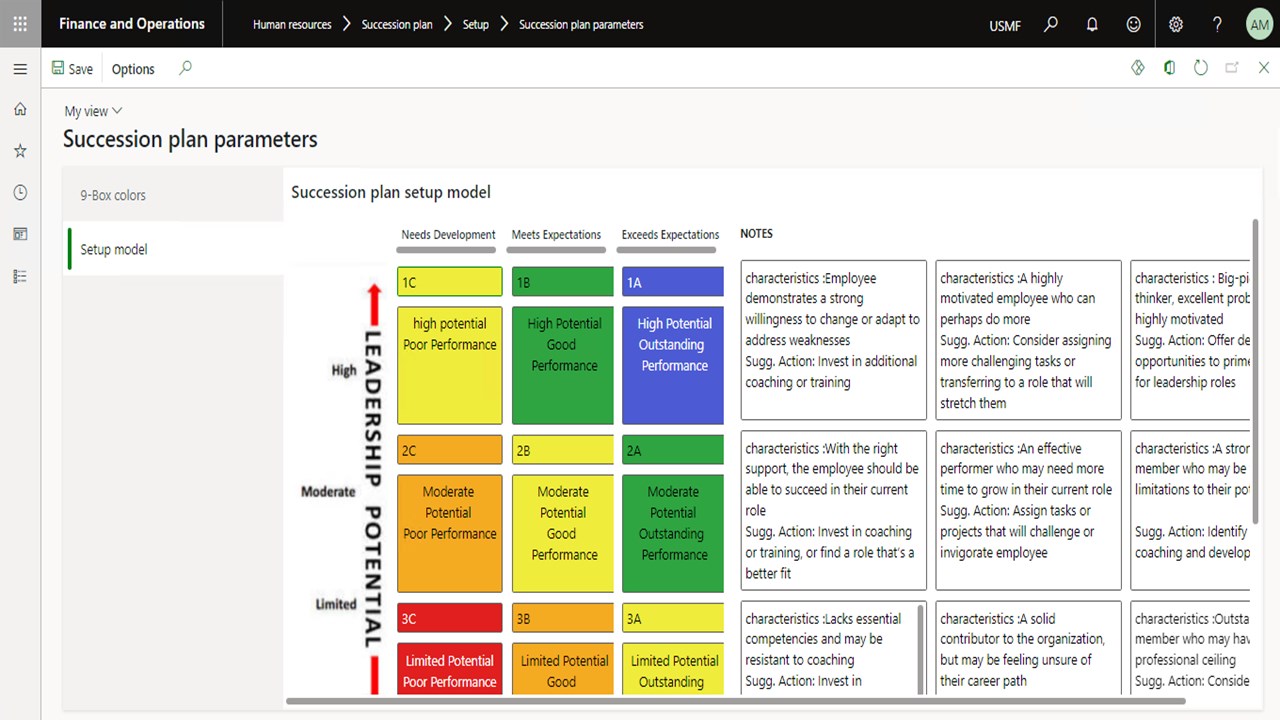The height and width of the screenshot is (720, 1280).
Task: Click the yellow 2B box label
Action: click(x=563, y=450)
